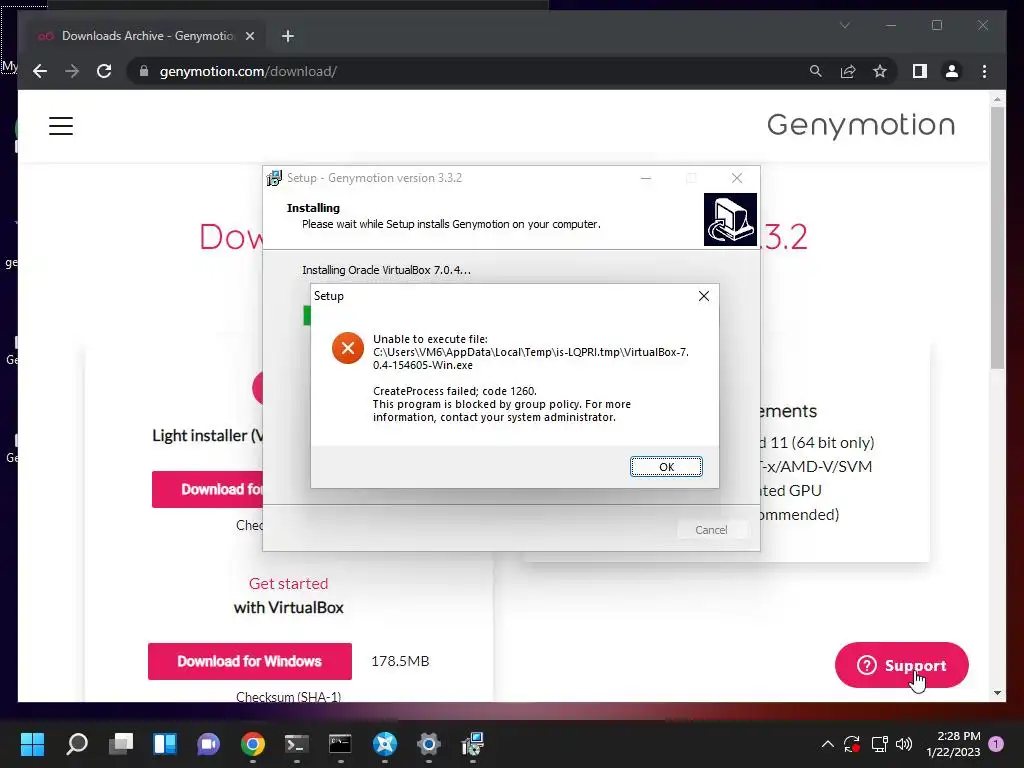1024x768 pixels.
Task: Close the Downloads Archive tab
Action: 249,36
